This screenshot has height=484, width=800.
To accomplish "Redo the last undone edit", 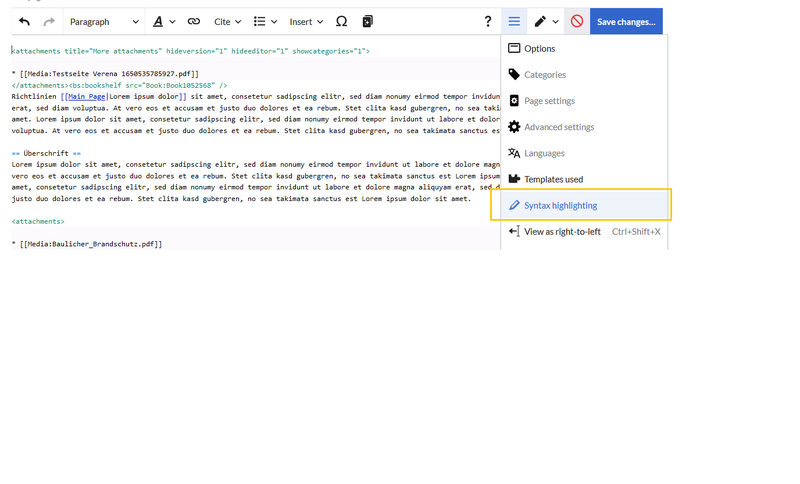I will [49, 21].
